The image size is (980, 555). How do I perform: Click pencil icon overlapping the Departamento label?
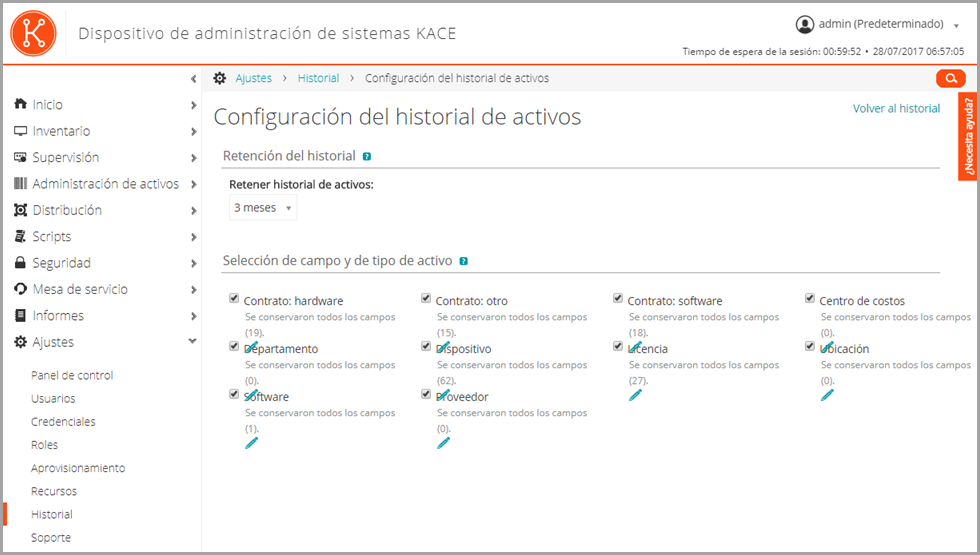tap(251, 348)
